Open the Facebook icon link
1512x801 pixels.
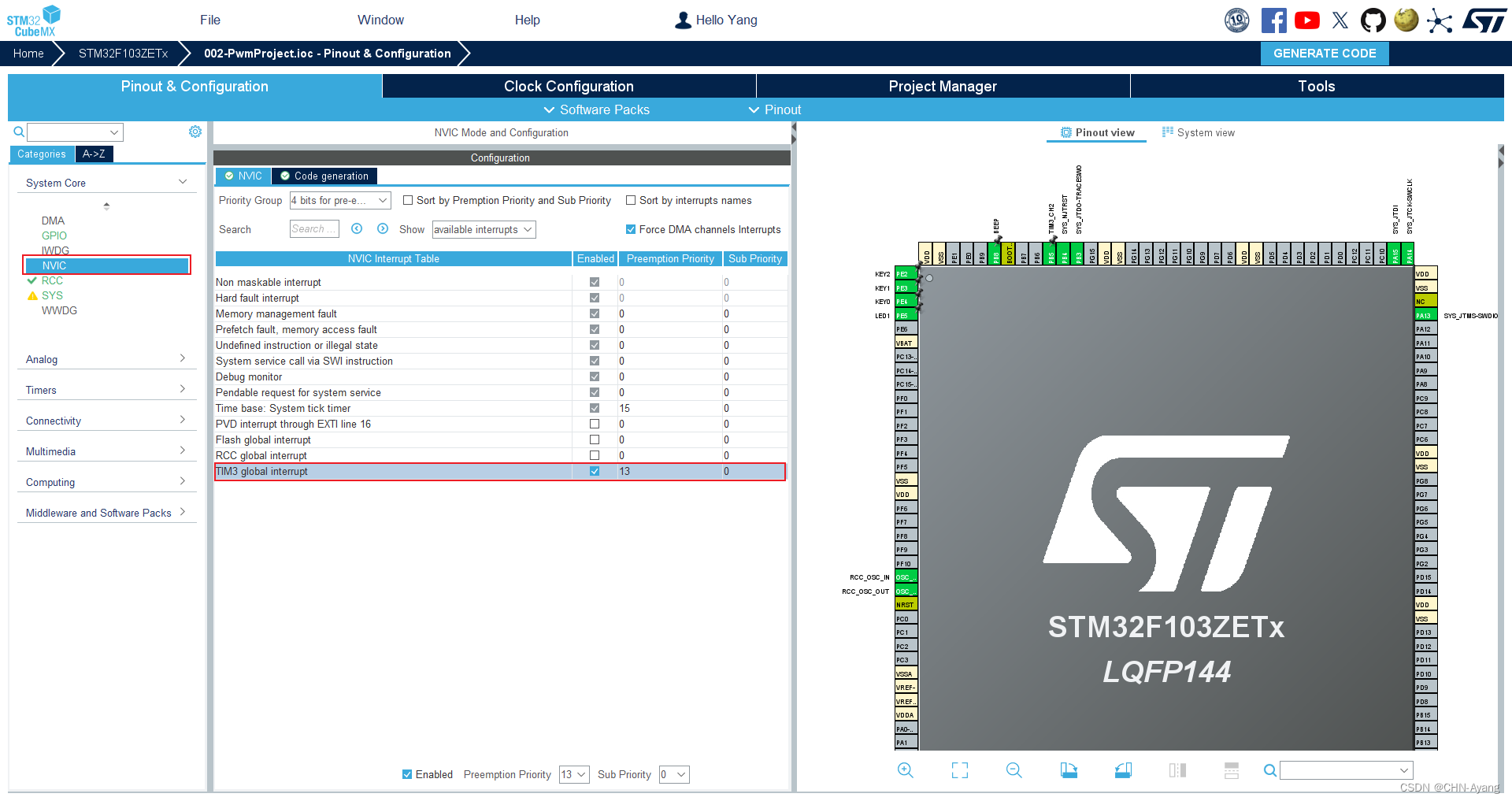pyautogui.click(x=1273, y=20)
